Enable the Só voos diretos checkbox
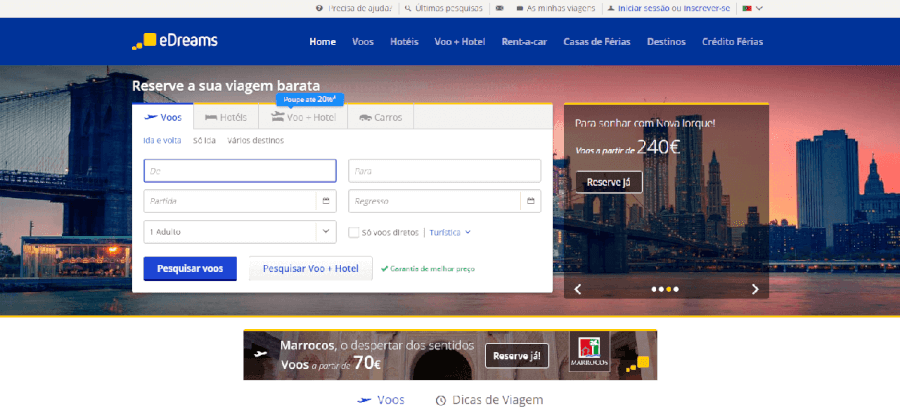900x414 pixels. click(354, 232)
